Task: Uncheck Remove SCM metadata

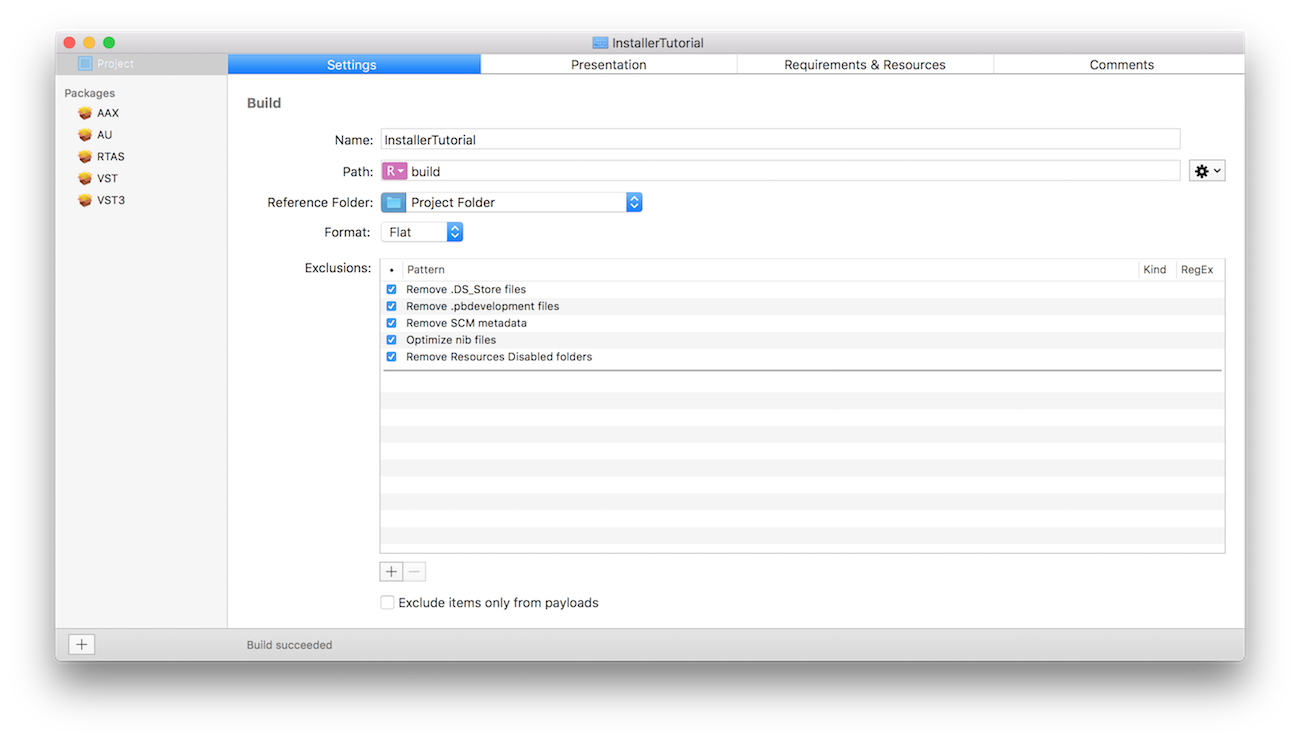Action: coord(391,323)
